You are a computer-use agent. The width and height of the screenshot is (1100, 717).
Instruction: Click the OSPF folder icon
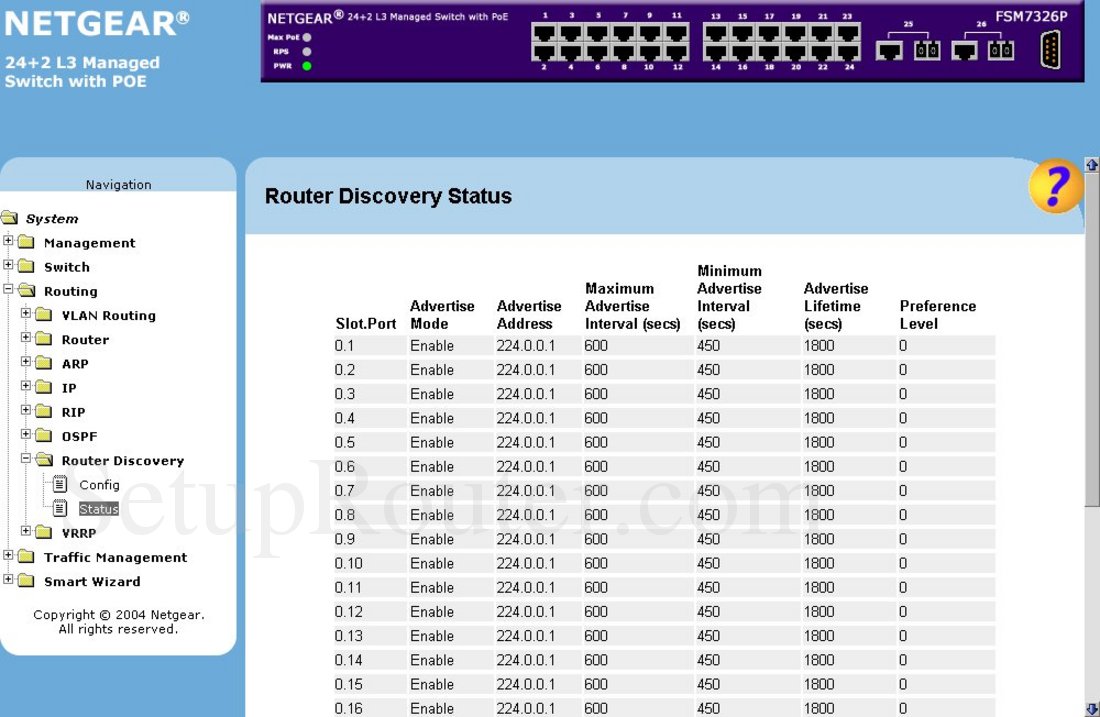[x=44, y=436]
